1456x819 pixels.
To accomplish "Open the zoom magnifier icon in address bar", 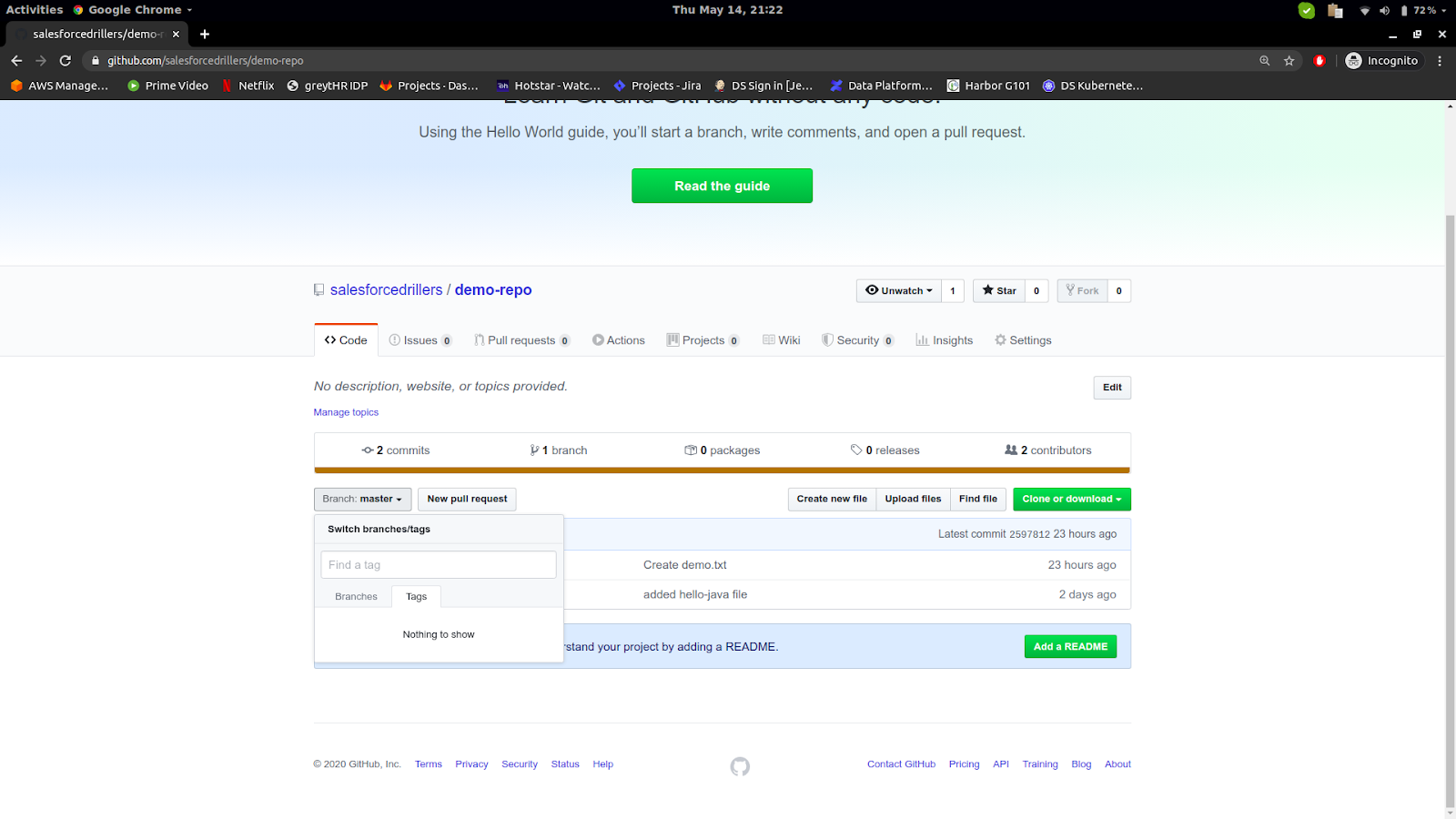I will pos(1265,61).
